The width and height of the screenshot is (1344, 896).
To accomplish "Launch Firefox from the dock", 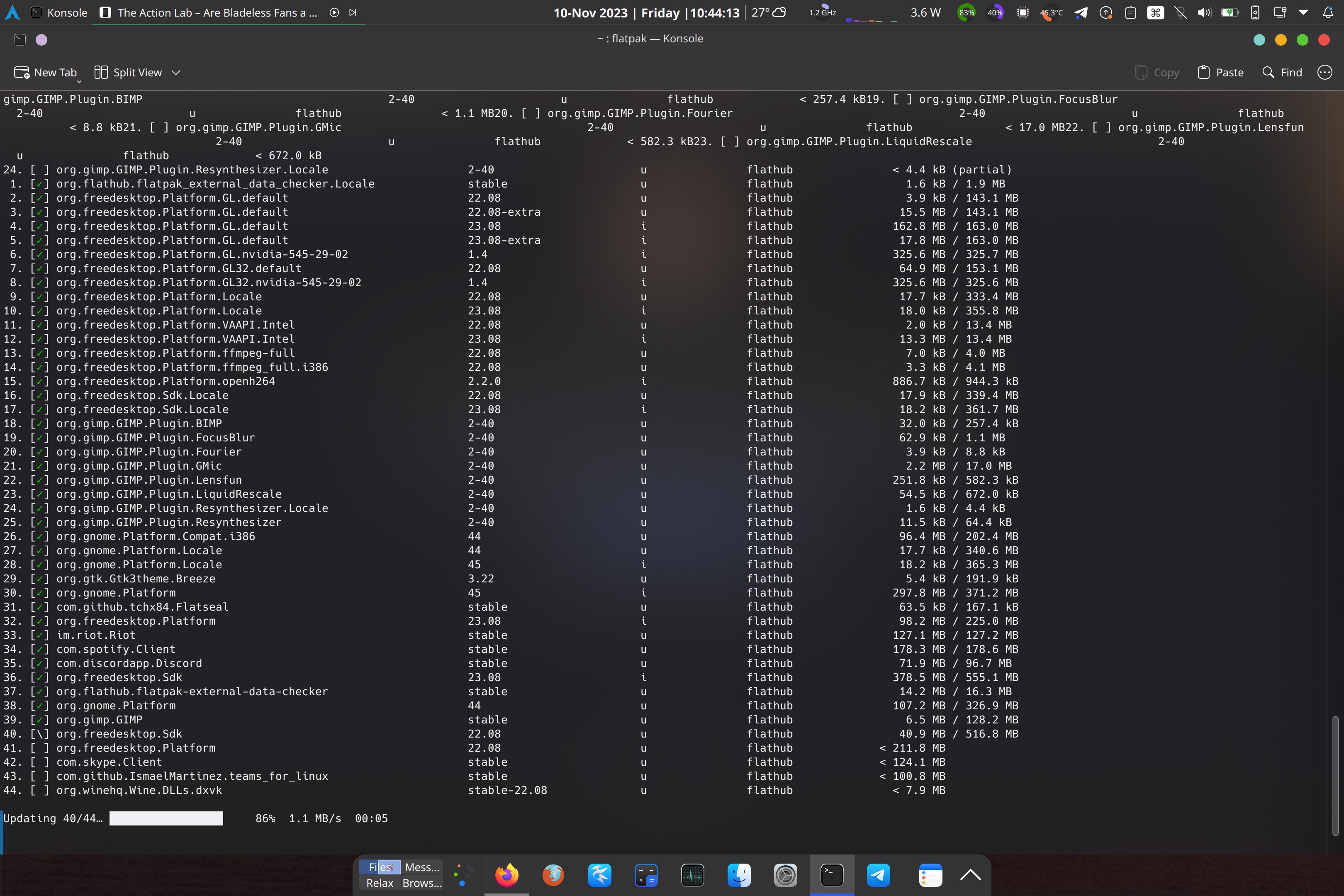I will pos(506,875).
